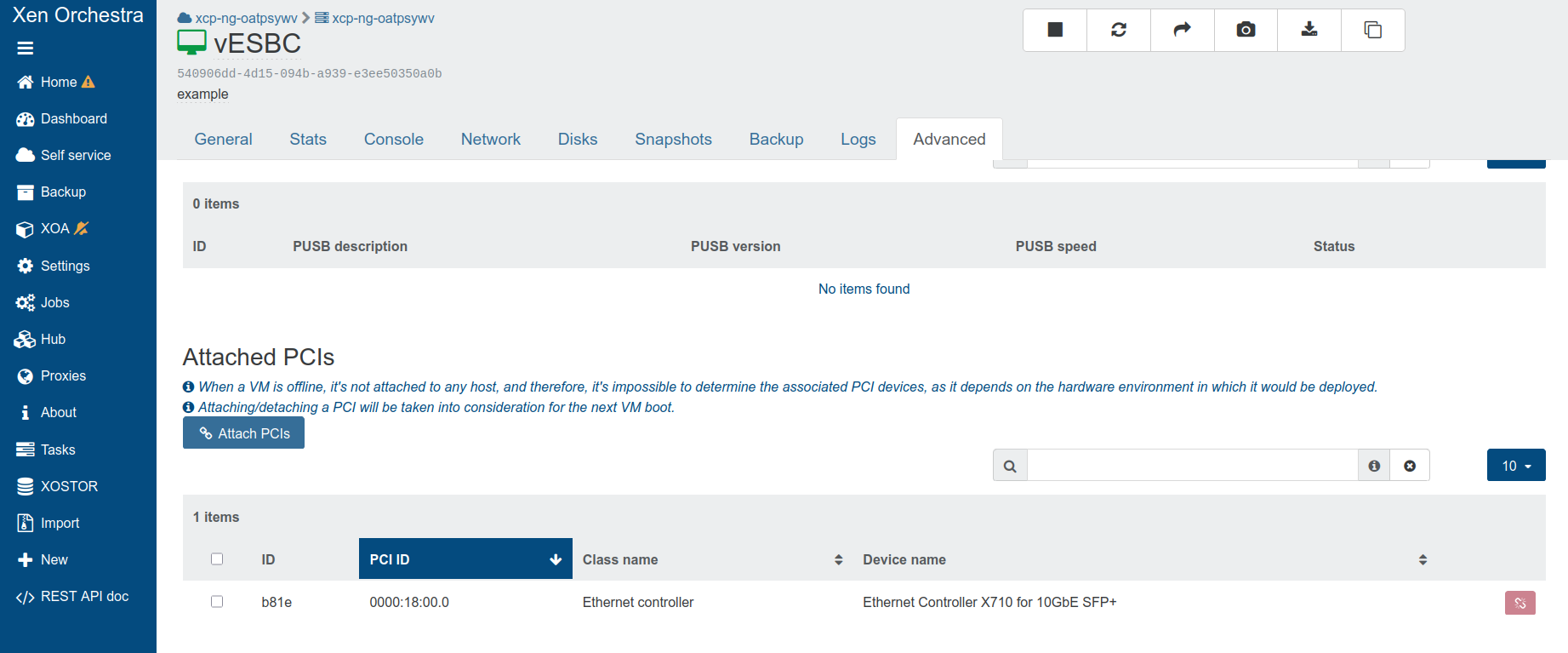Click the Reboot VM refresh icon
Image resolution: width=1568 pixels, height=653 pixels.
point(1119,30)
